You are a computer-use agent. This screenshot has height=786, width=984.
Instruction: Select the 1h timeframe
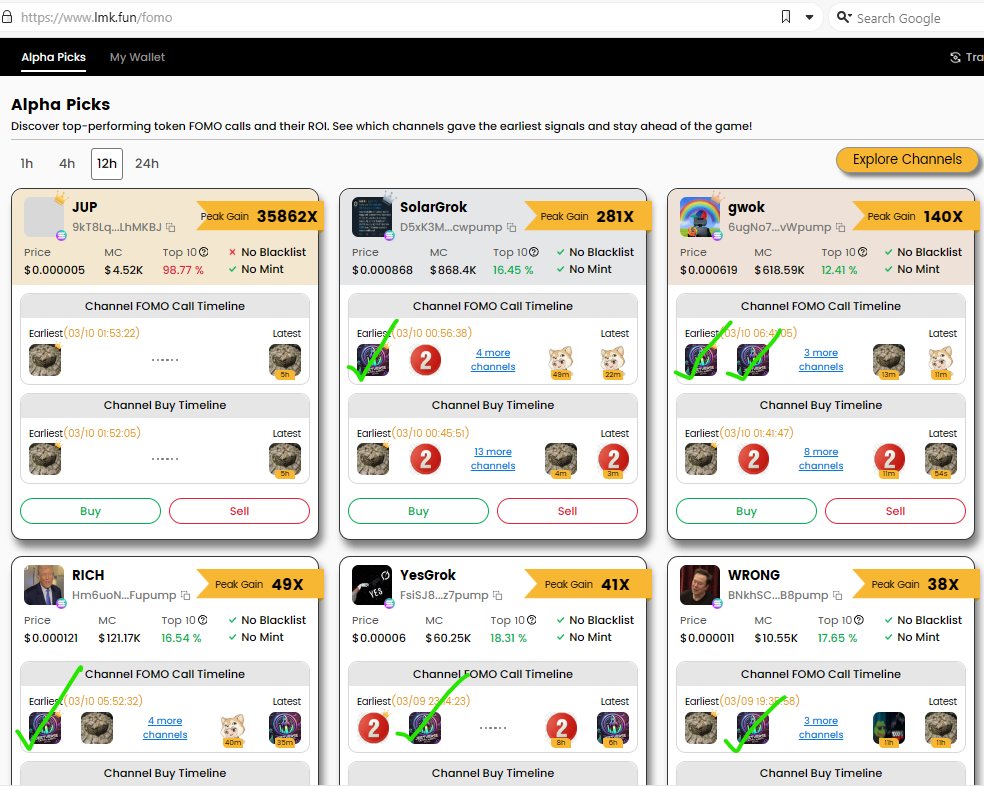26,163
